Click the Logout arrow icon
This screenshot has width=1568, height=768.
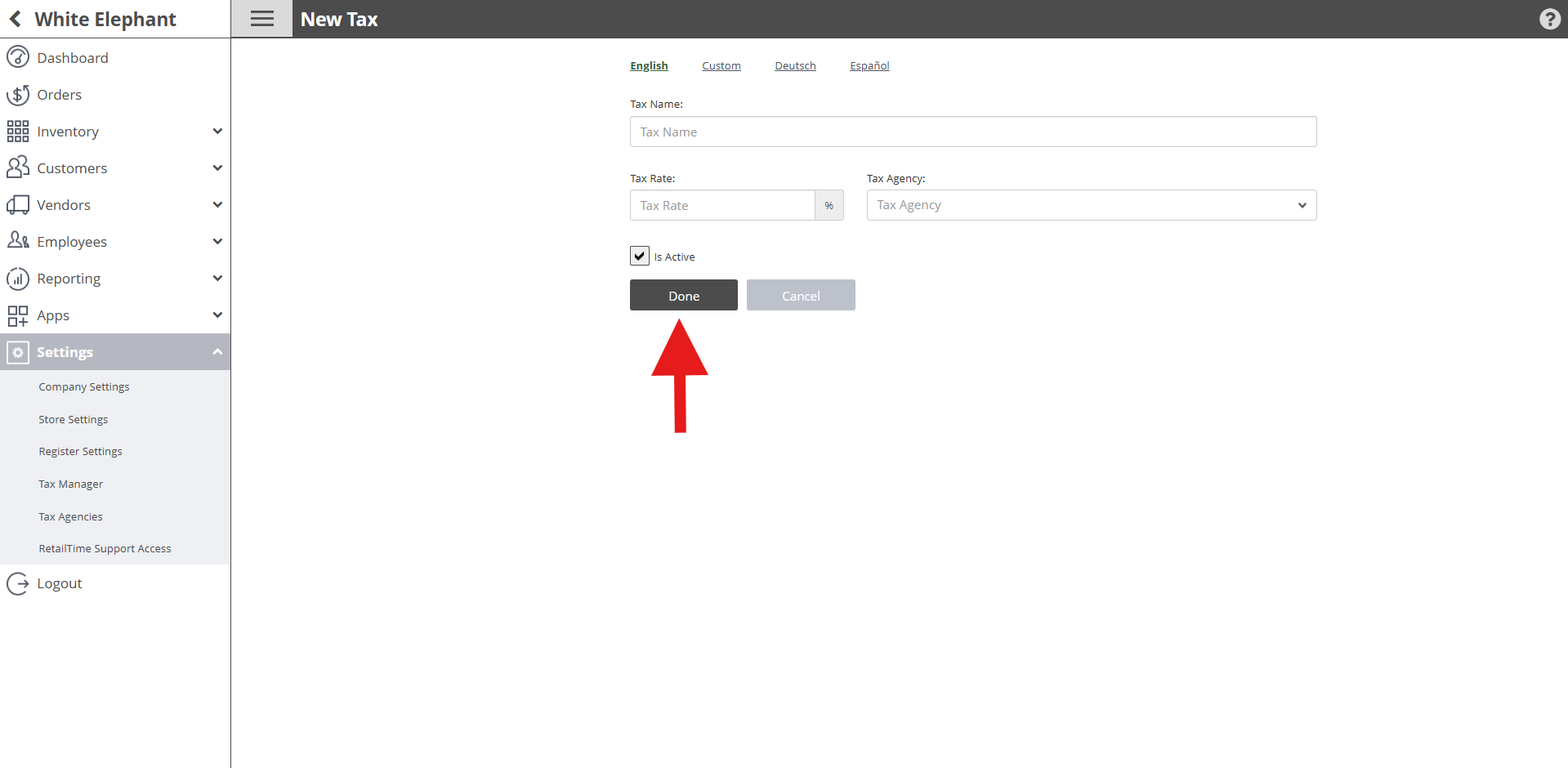[x=18, y=583]
